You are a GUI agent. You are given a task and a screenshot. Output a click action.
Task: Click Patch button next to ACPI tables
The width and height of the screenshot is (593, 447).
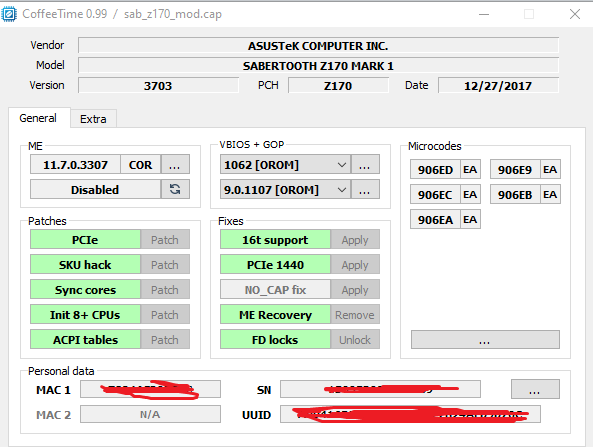pos(165,339)
